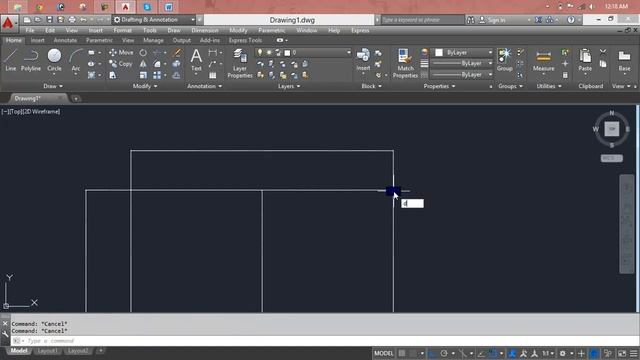This screenshot has height=360, width=640.
Task: Expand the Annotation panel
Action: (204, 86)
